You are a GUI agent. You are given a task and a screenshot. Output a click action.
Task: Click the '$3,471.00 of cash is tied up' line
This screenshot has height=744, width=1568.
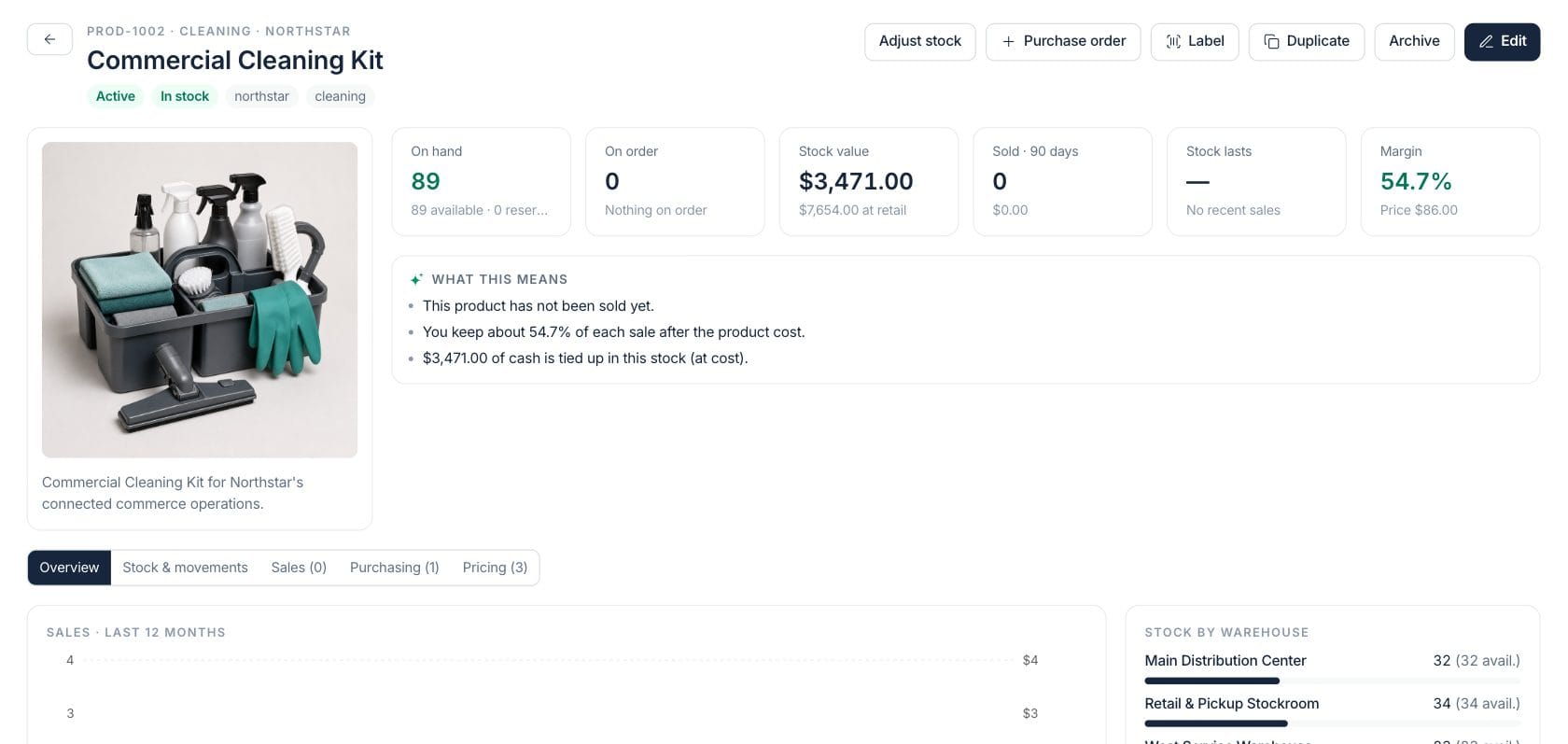point(585,358)
